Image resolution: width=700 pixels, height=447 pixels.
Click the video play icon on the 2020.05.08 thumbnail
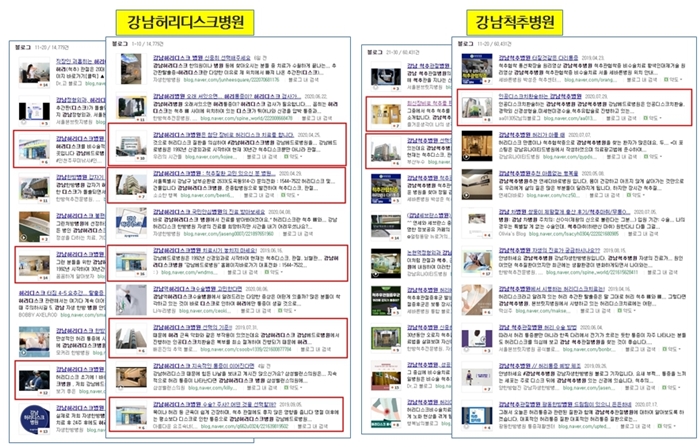click(x=466, y=196)
